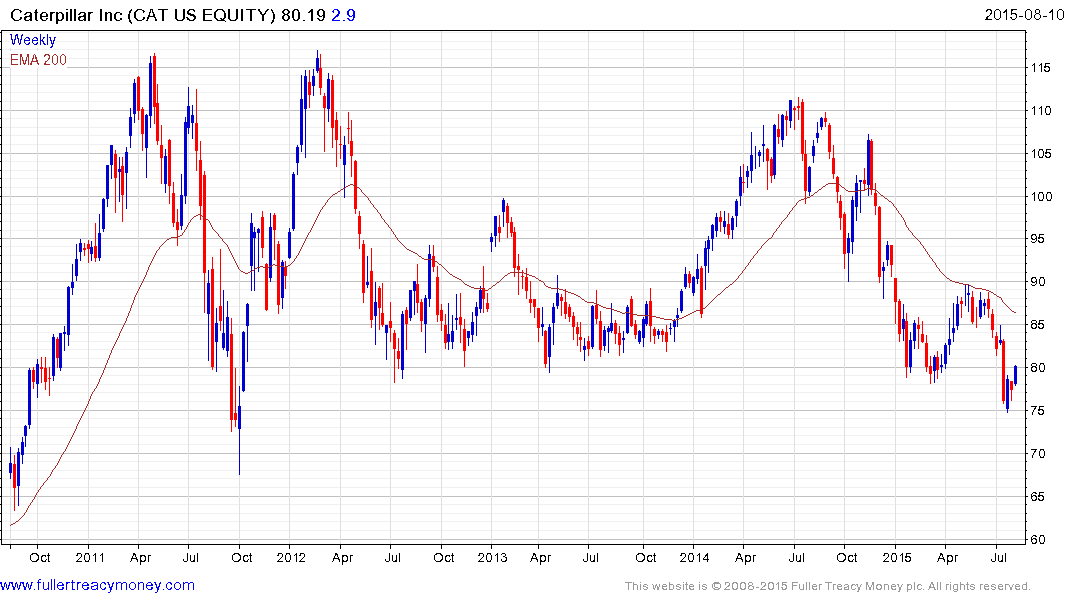
Task: Click the blue change value '2.9'
Action: (343, 15)
